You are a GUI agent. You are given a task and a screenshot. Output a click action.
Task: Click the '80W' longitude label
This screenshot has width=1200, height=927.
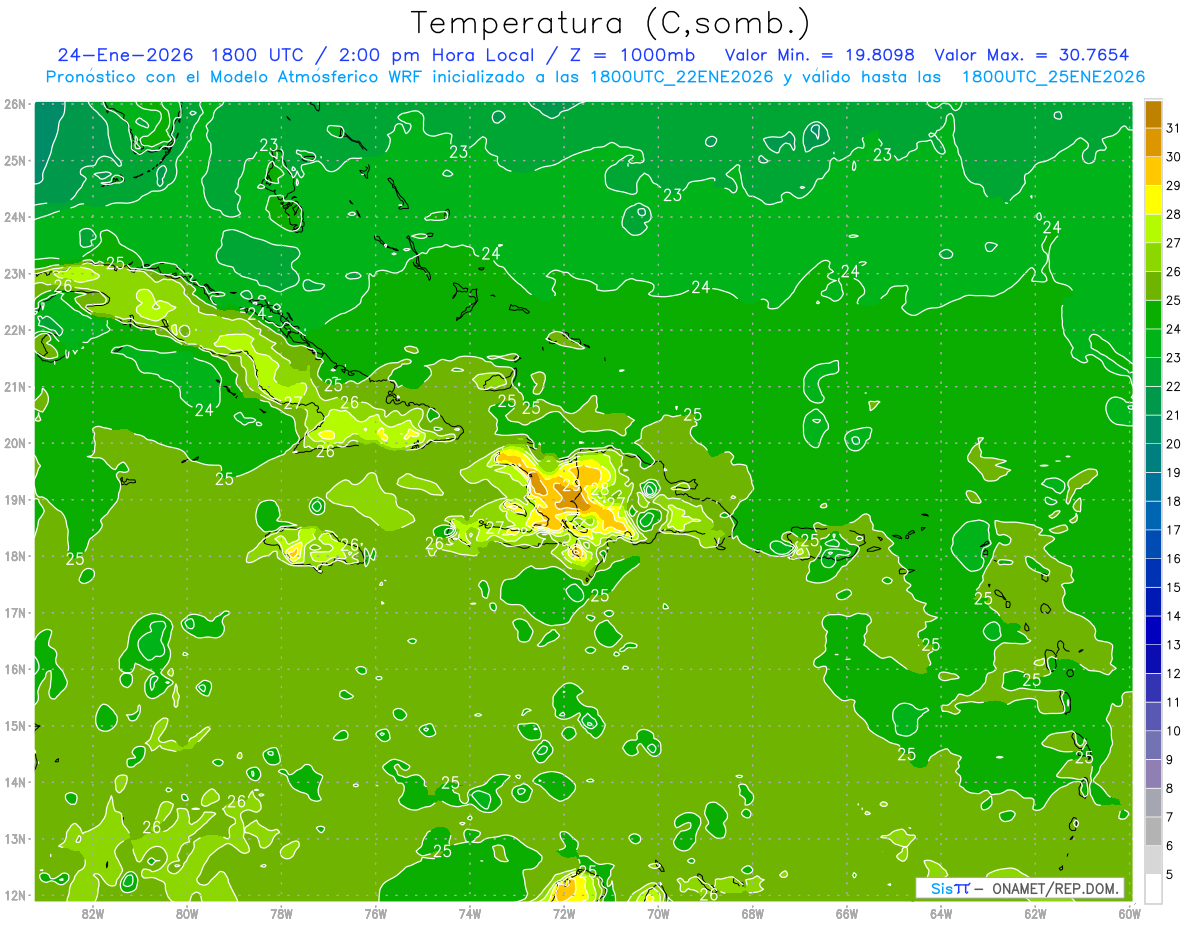pos(187,913)
